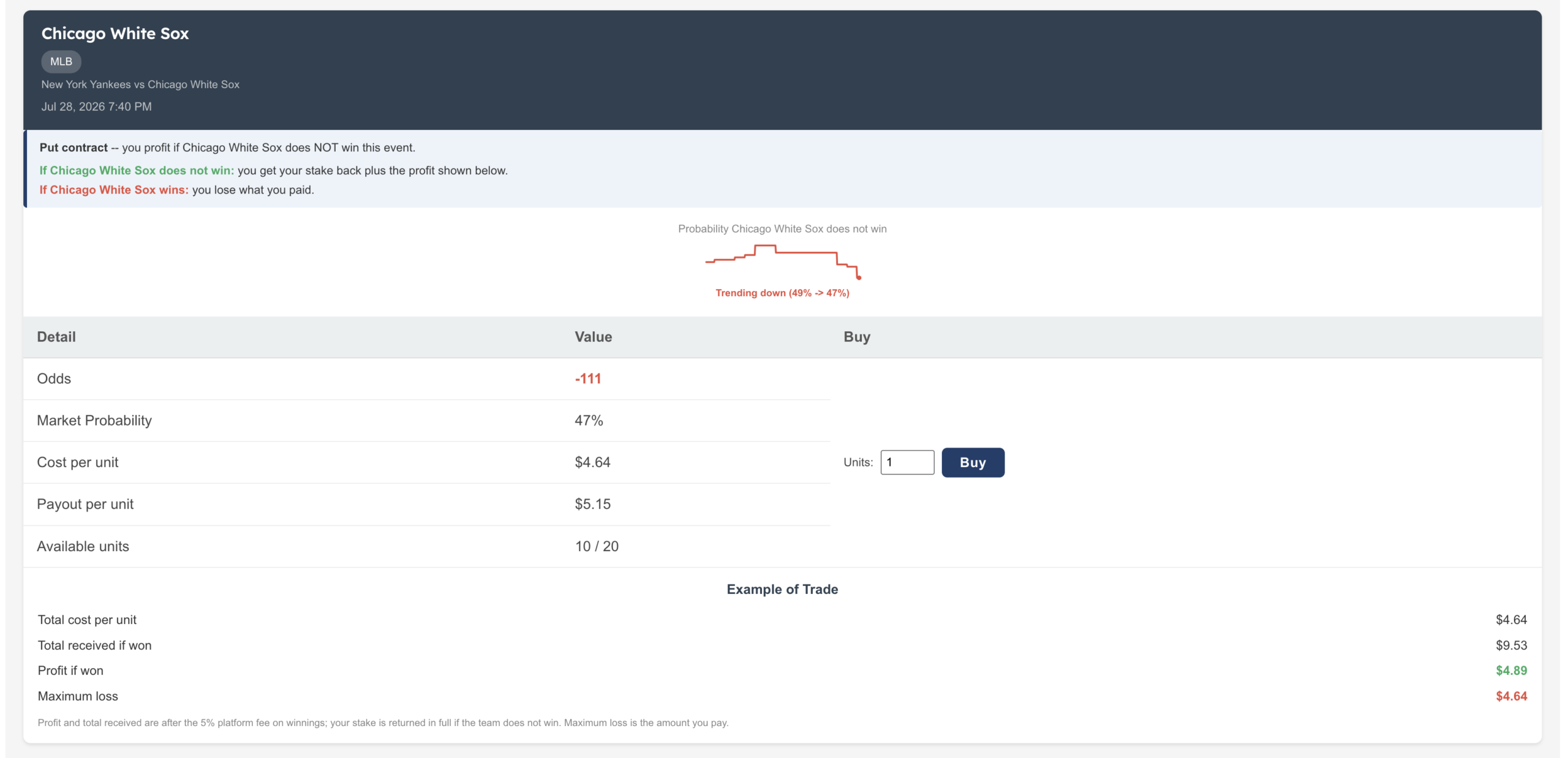Focus the Units input field

click(x=907, y=462)
